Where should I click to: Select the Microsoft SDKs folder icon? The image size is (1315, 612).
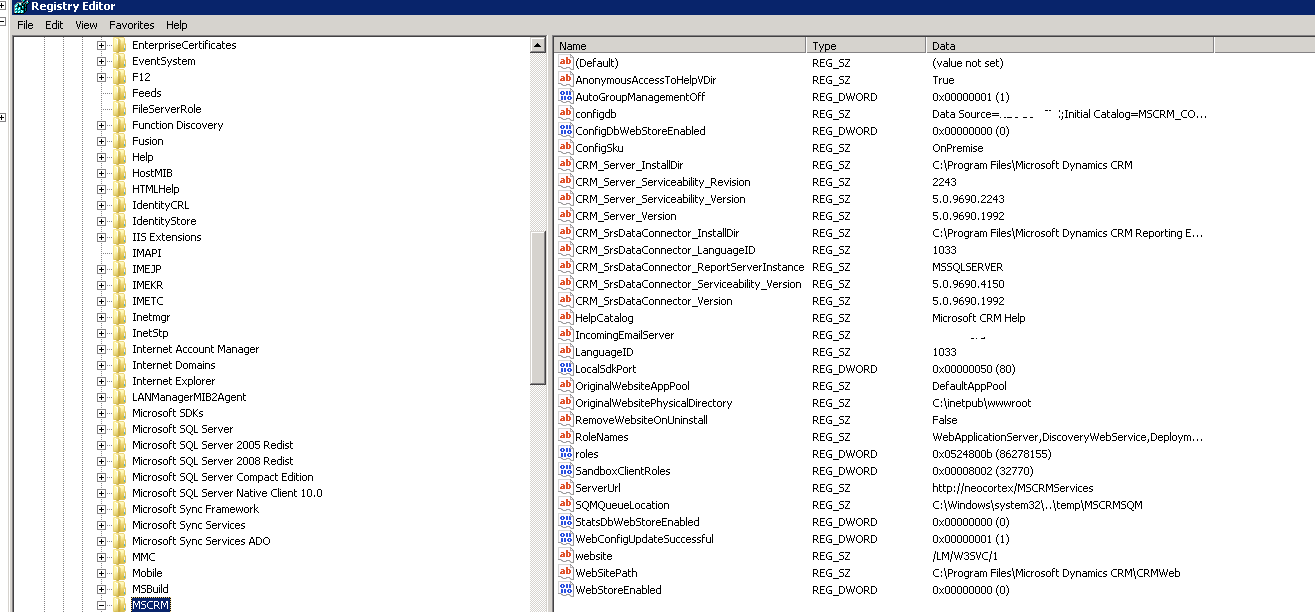pos(120,413)
